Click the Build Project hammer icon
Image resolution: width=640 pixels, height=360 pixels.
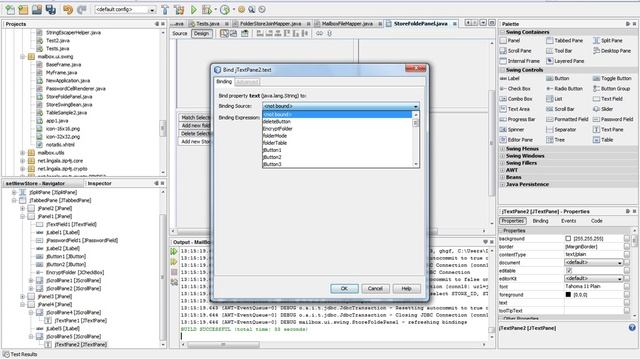165,9
